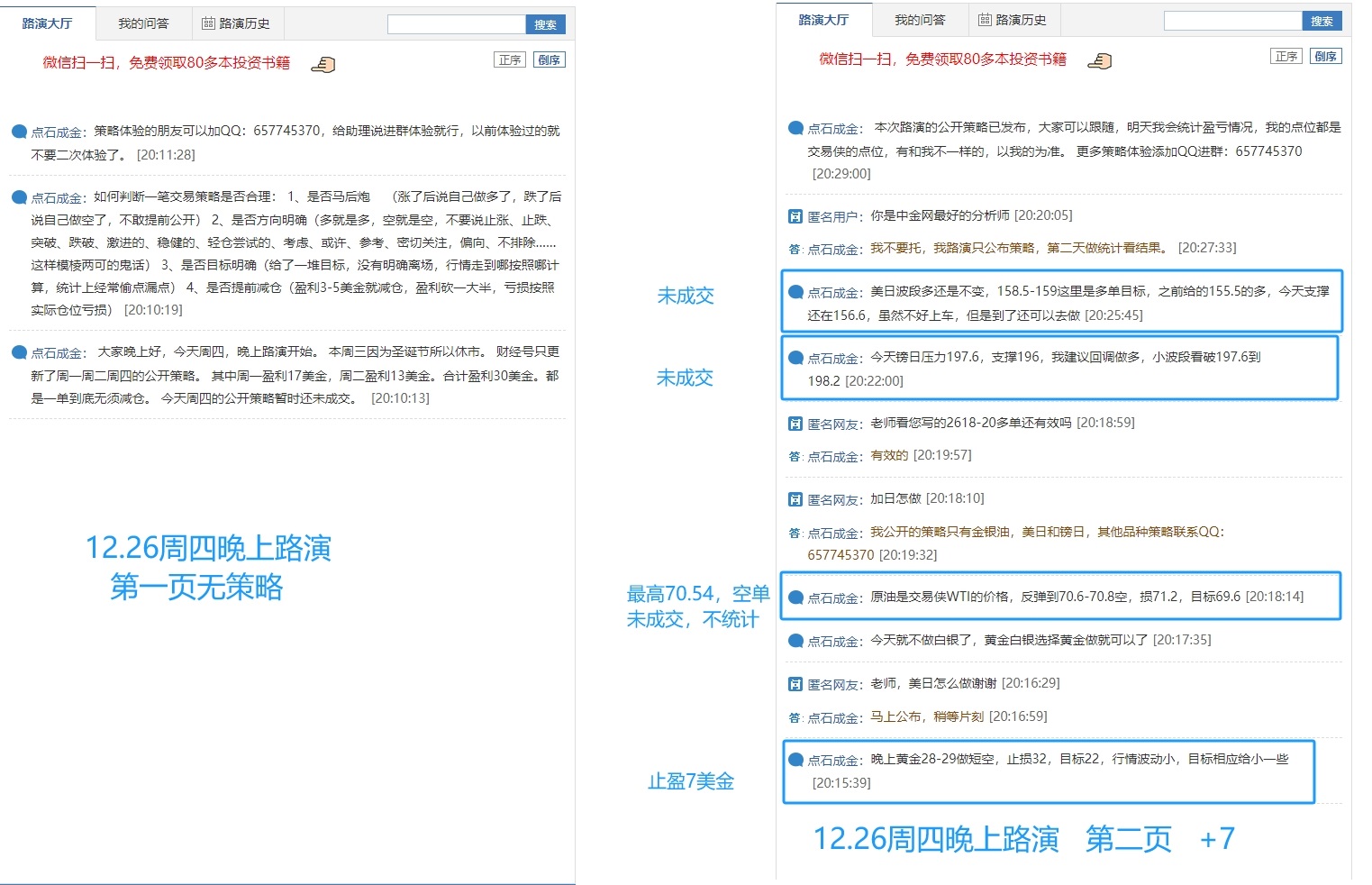The image size is (1372, 885).
Task: Focus the search input in left panel
Action: pyautogui.click(x=457, y=24)
